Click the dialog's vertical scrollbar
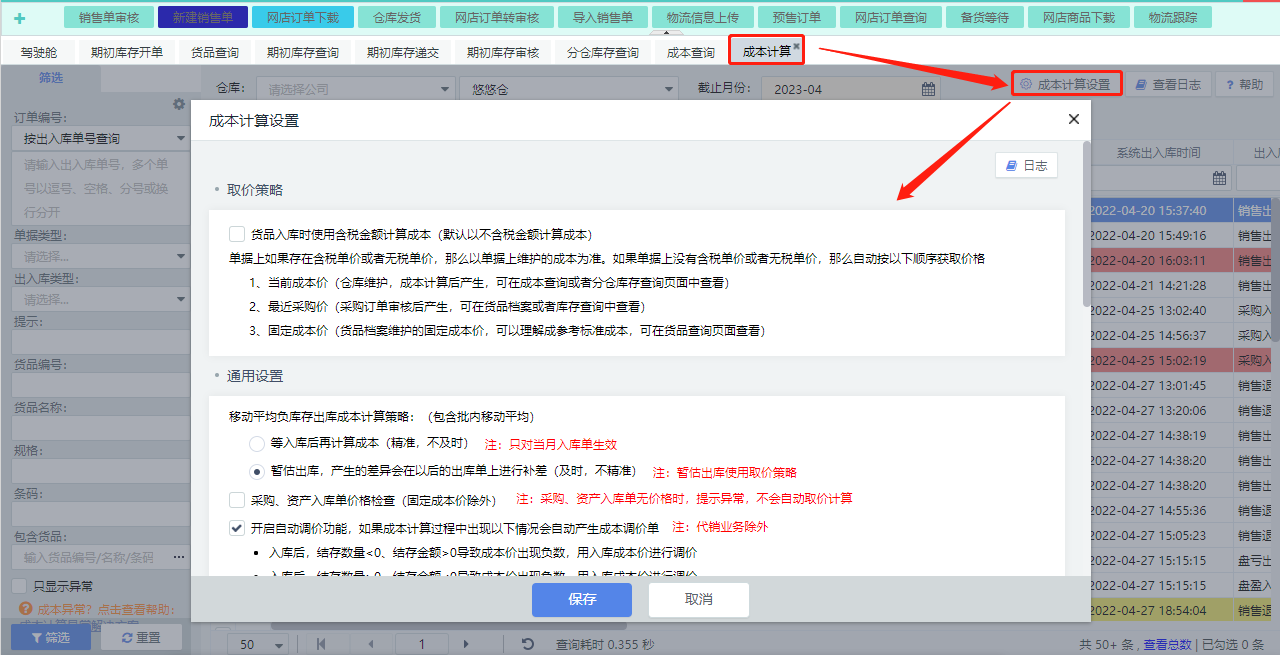The image size is (1280, 655). pos(1087,223)
